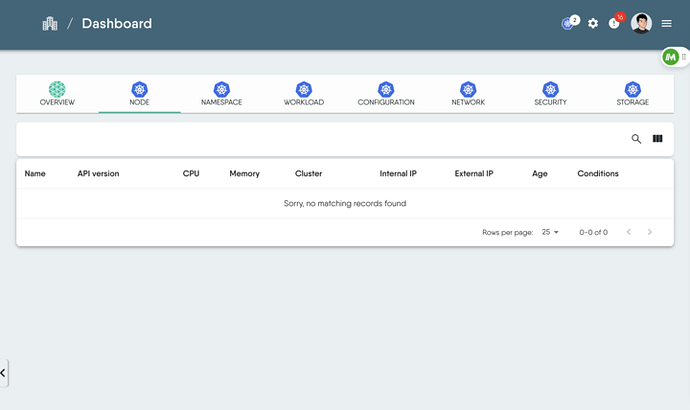690x410 pixels.
Task: Click the previous page arrow
Action: click(x=629, y=232)
